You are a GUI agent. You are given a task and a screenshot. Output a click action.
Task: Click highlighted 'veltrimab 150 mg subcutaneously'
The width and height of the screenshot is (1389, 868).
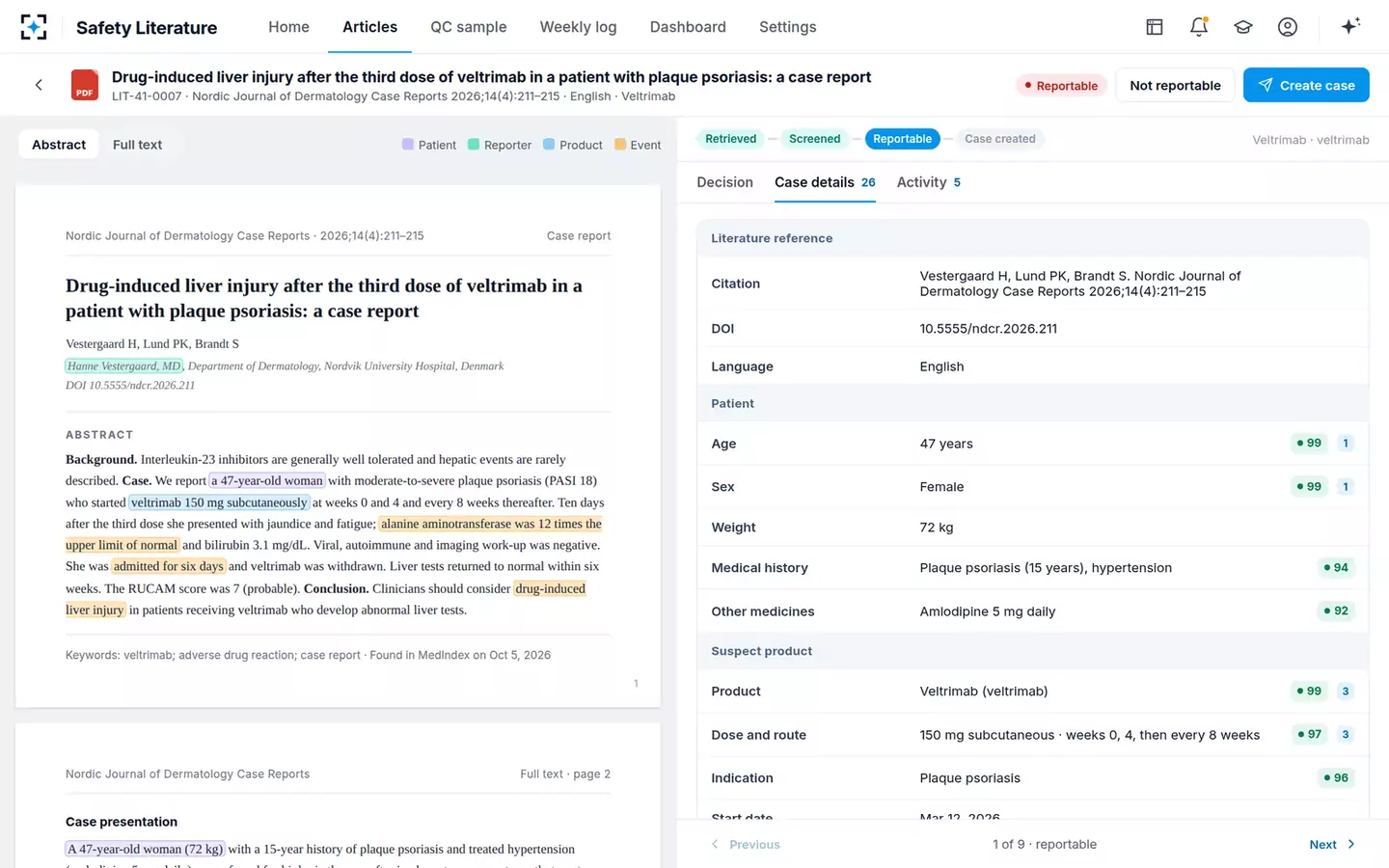coord(219,502)
